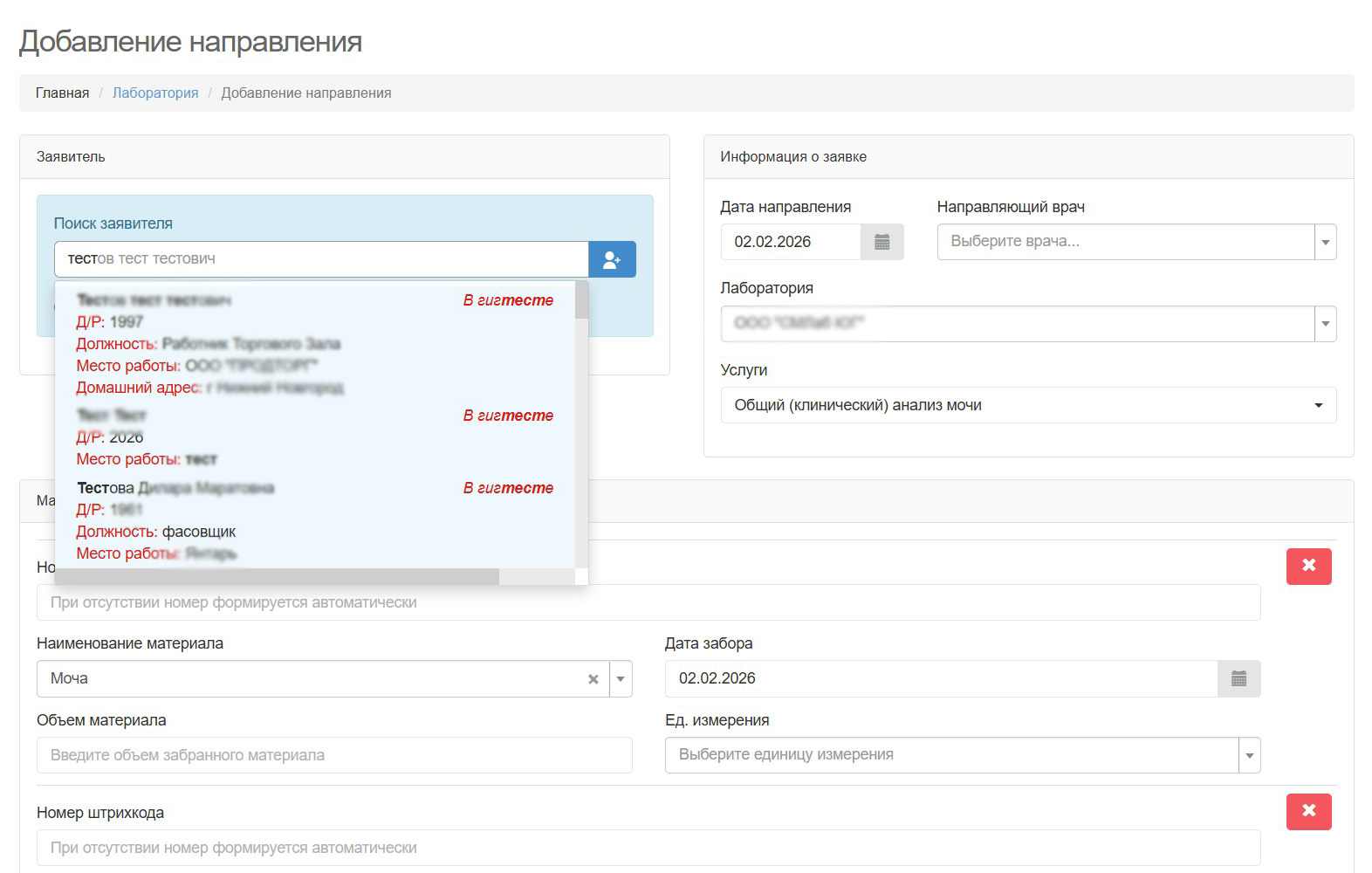Go to Главная breadcrumb
This screenshot has height=873, width=1372.
(62, 93)
